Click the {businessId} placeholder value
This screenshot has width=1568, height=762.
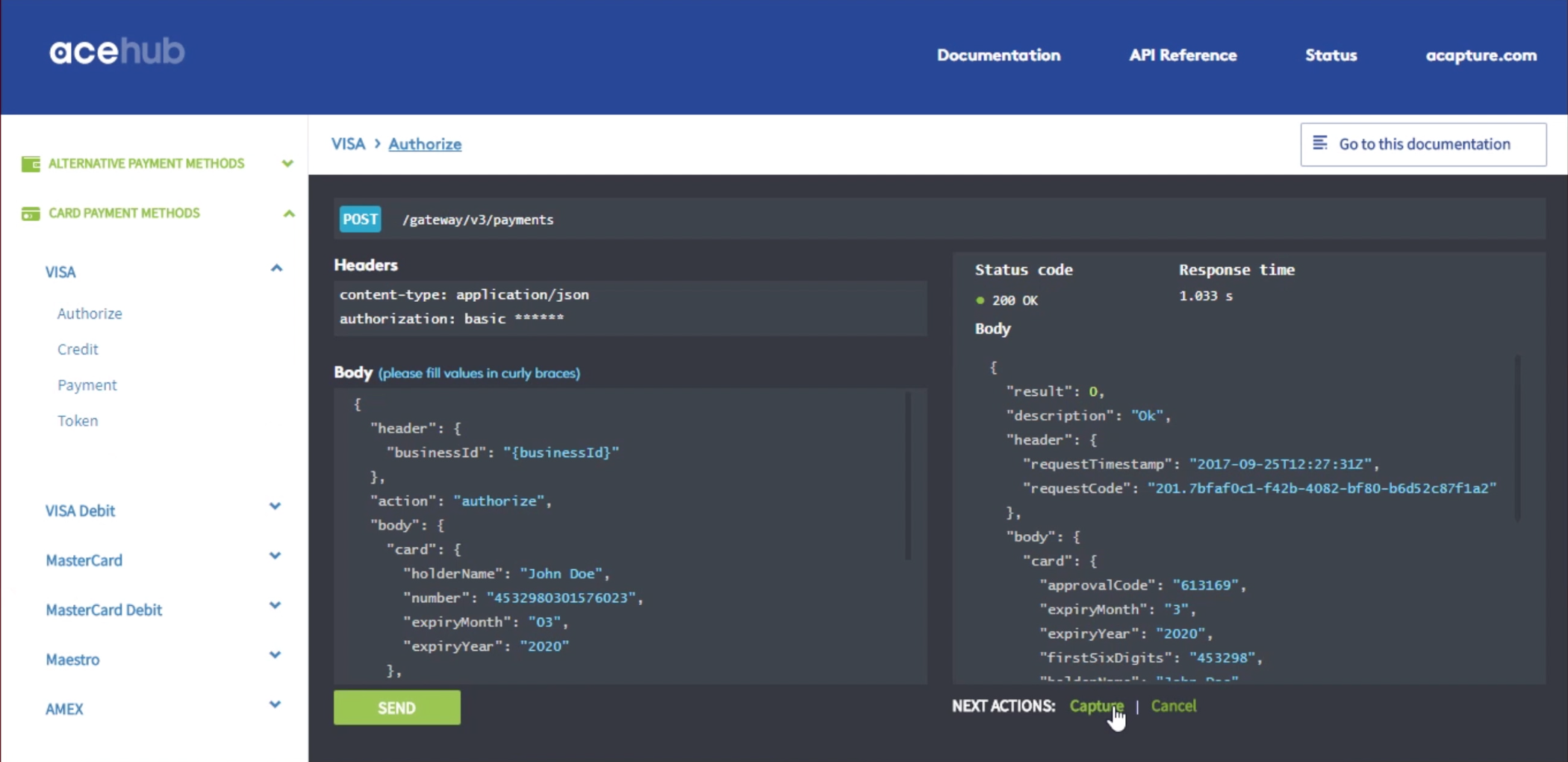point(561,453)
